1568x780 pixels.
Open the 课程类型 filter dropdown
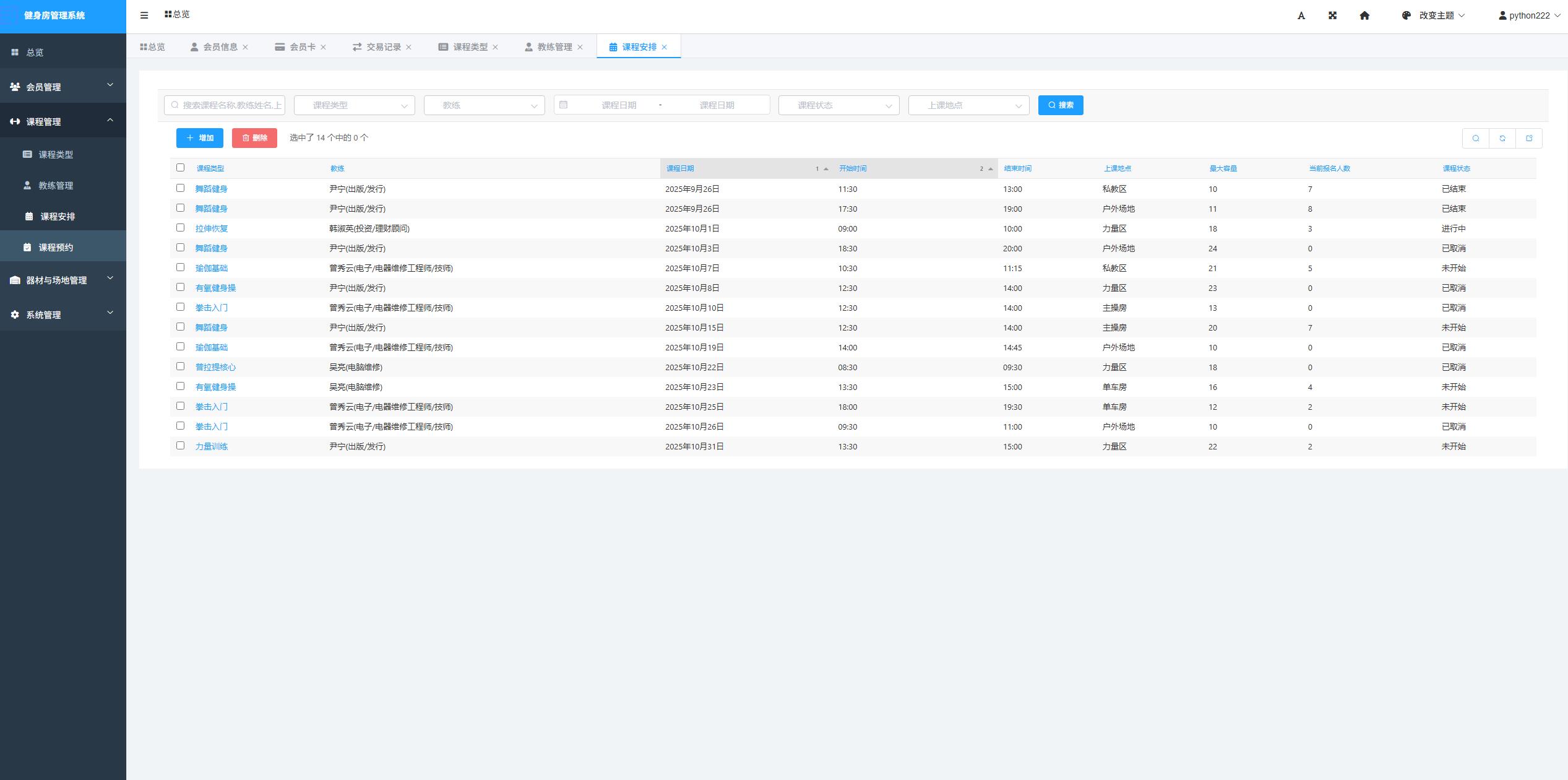click(x=354, y=105)
